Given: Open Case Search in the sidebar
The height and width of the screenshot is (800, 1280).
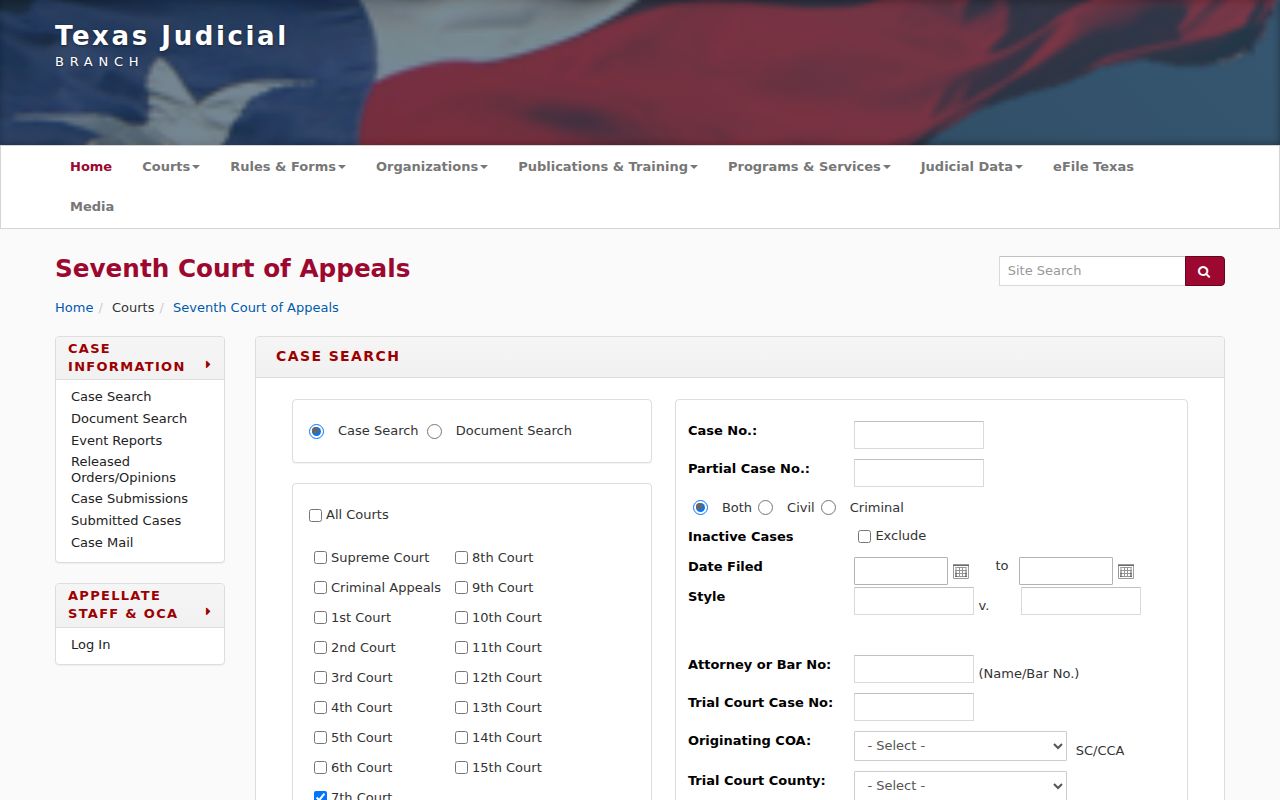Looking at the screenshot, I should coord(111,397).
